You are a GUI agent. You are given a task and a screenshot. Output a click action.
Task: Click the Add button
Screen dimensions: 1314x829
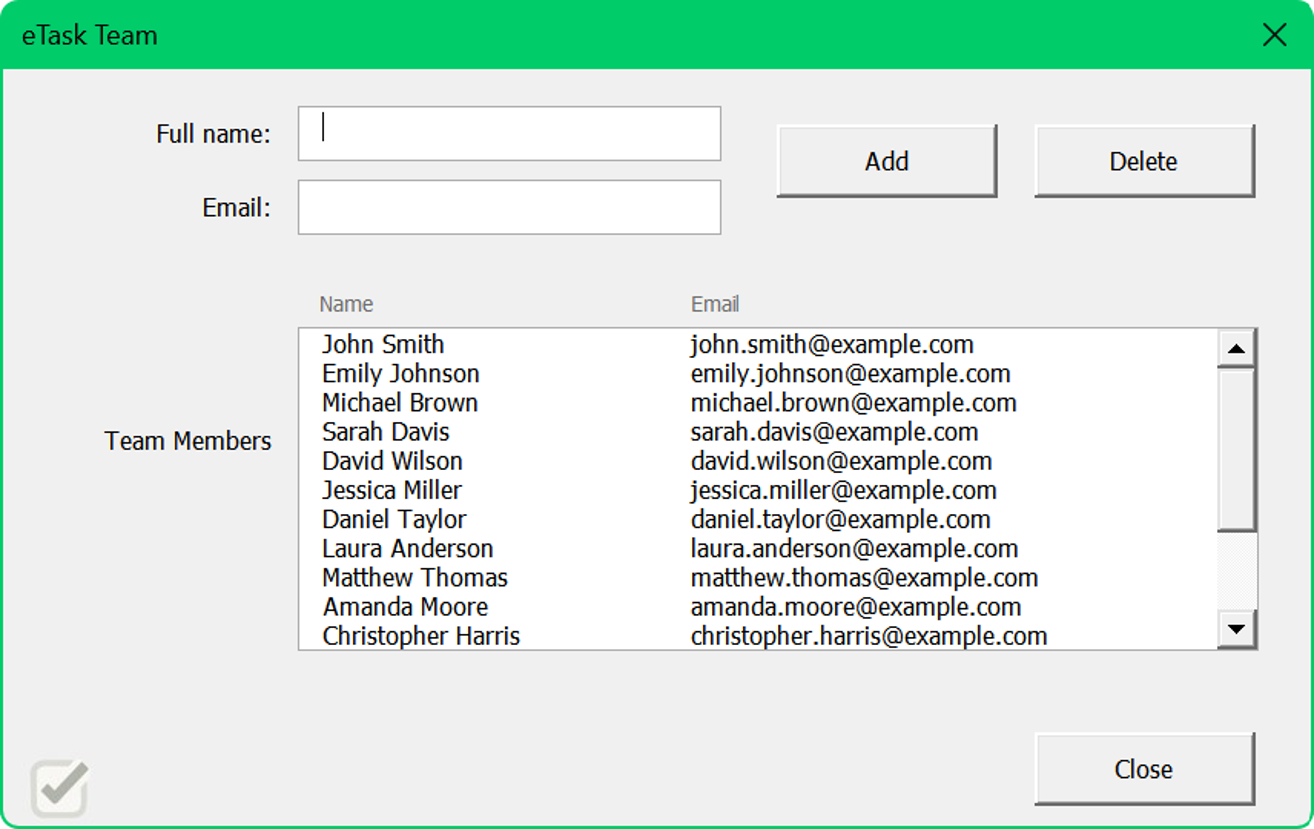[886, 160]
